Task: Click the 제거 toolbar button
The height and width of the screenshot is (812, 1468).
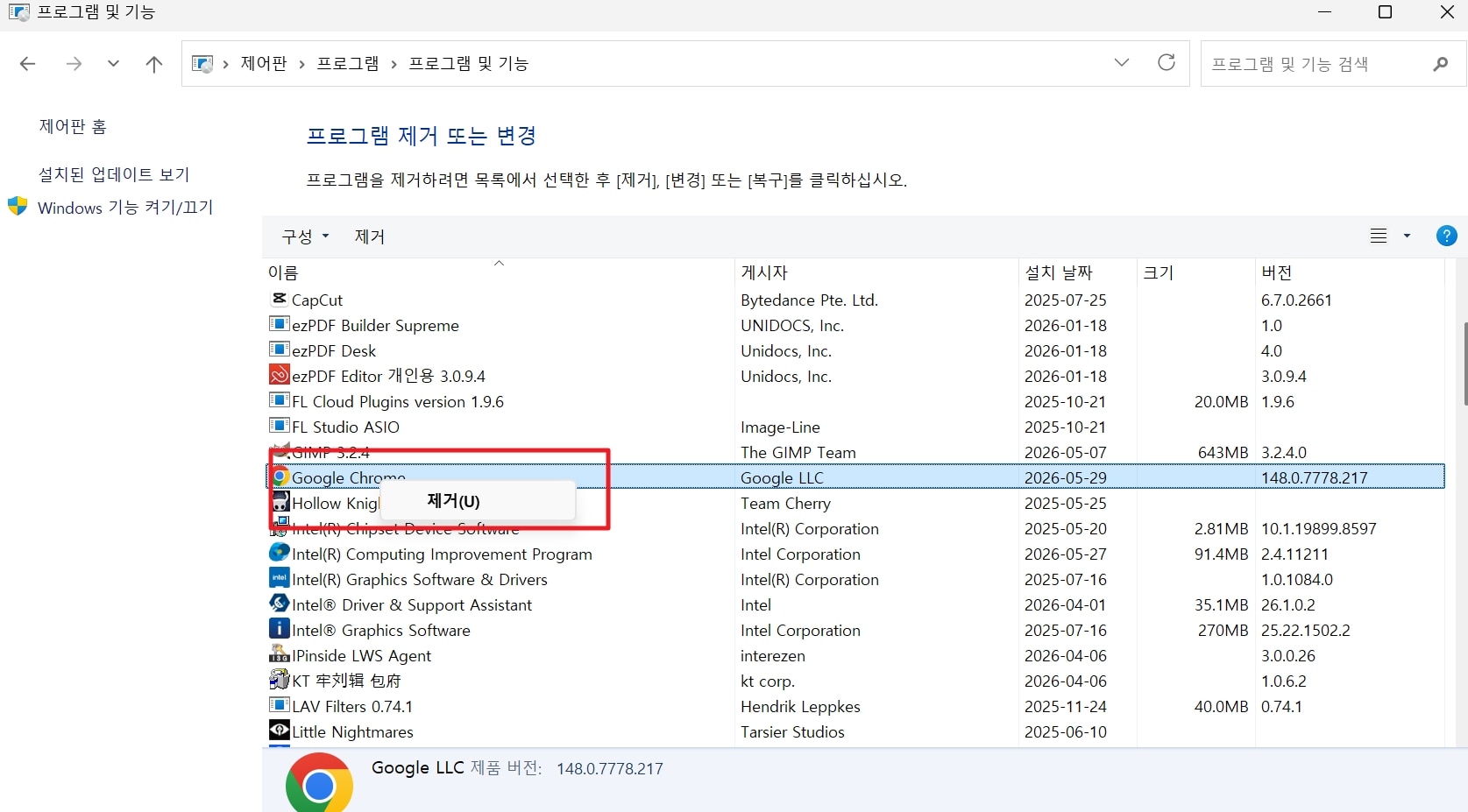Action: point(370,237)
